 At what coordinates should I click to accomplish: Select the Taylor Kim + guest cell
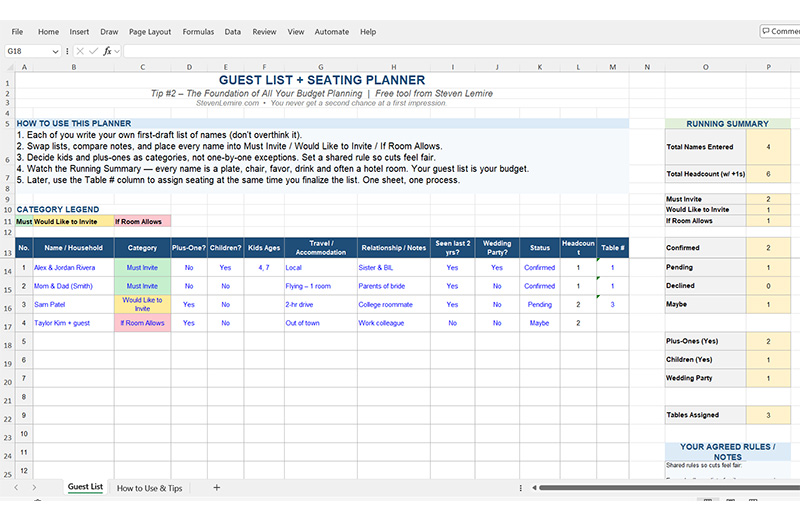point(73,323)
